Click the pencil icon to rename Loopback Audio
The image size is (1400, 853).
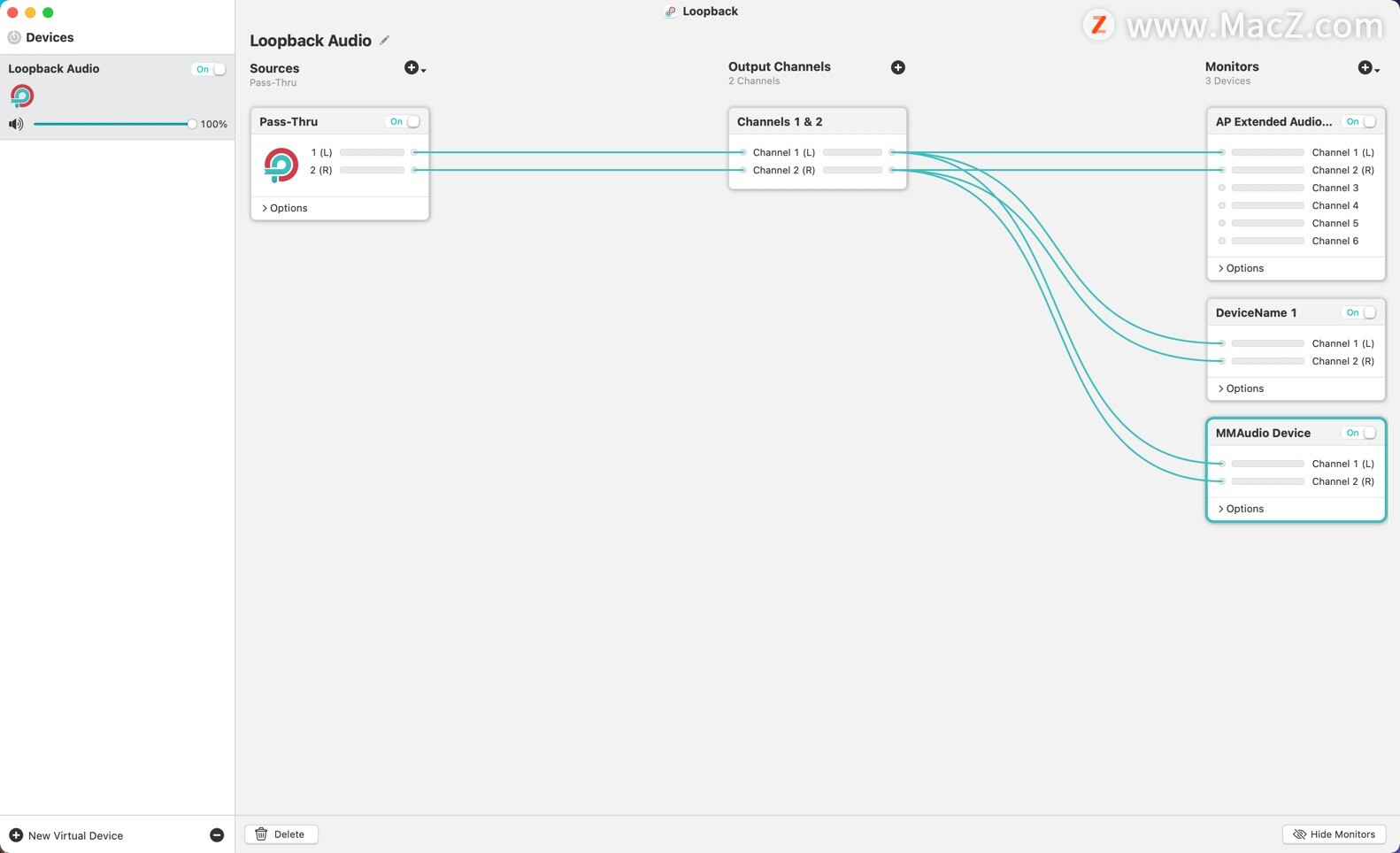[384, 40]
